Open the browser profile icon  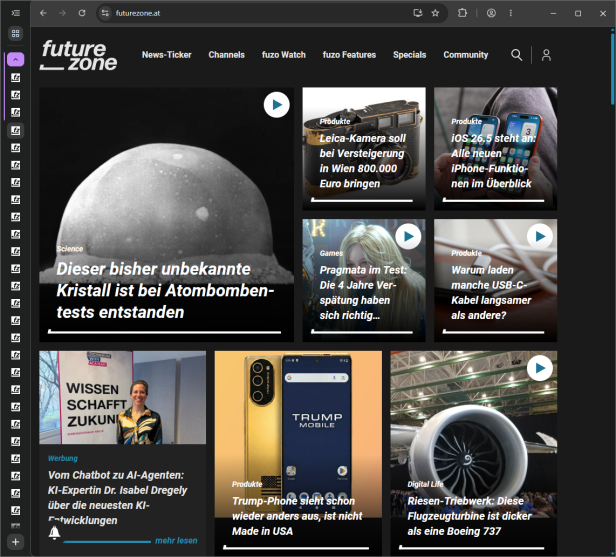point(491,13)
